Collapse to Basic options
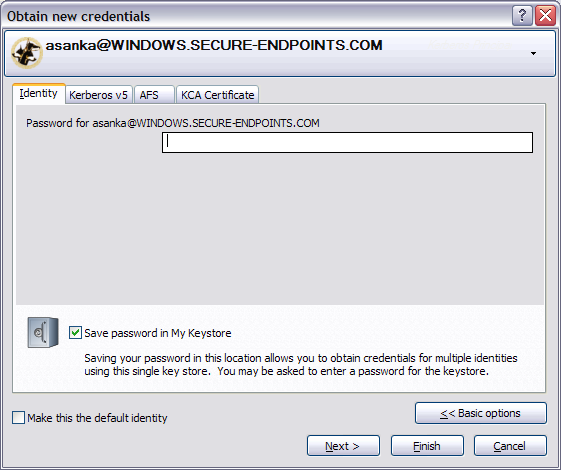The height and width of the screenshot is (470, 561). (481, 413)
